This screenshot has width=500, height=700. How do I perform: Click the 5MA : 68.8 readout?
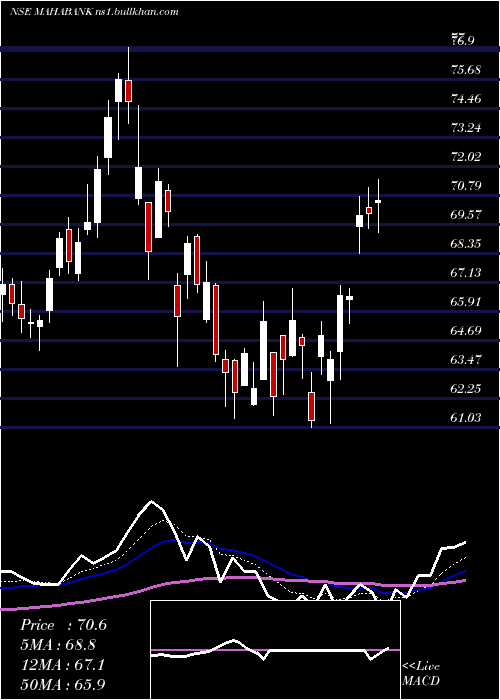tap(58, 645)
